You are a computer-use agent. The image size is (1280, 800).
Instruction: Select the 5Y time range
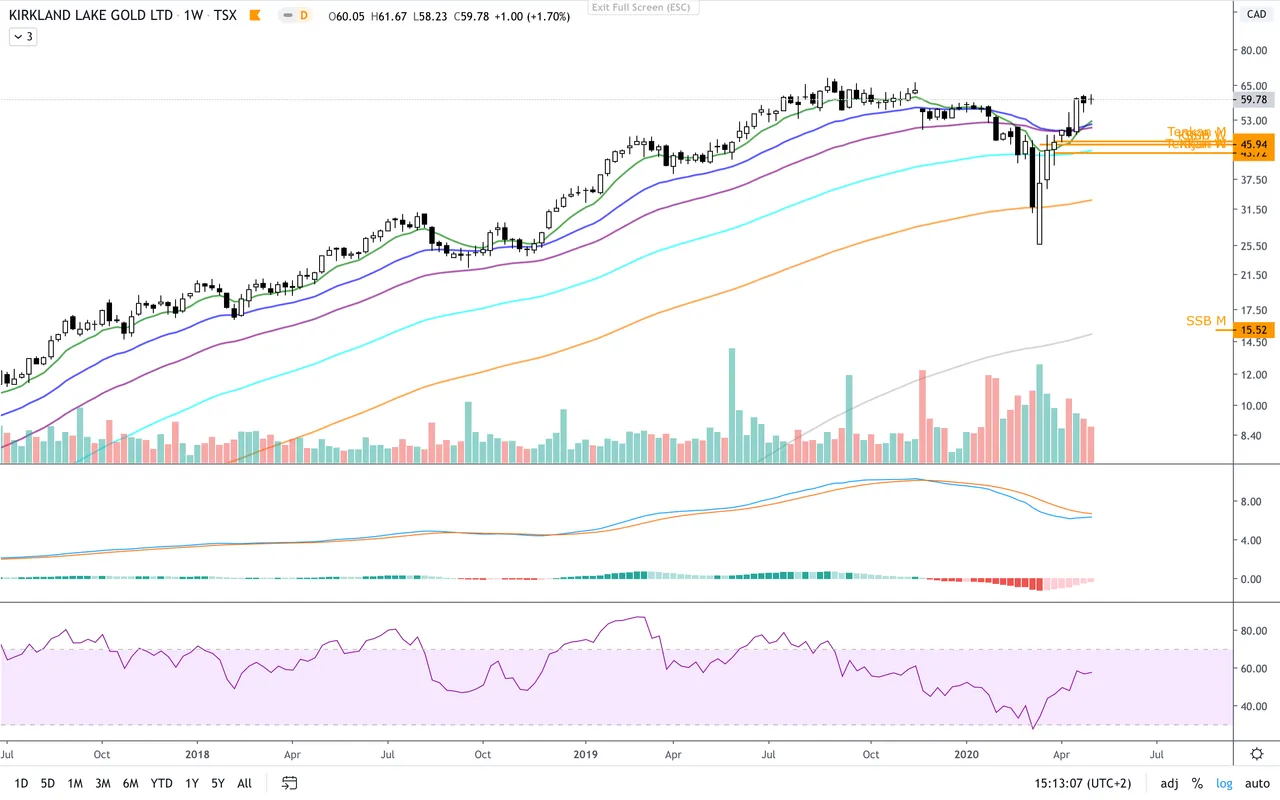click(x=218, y=783)
